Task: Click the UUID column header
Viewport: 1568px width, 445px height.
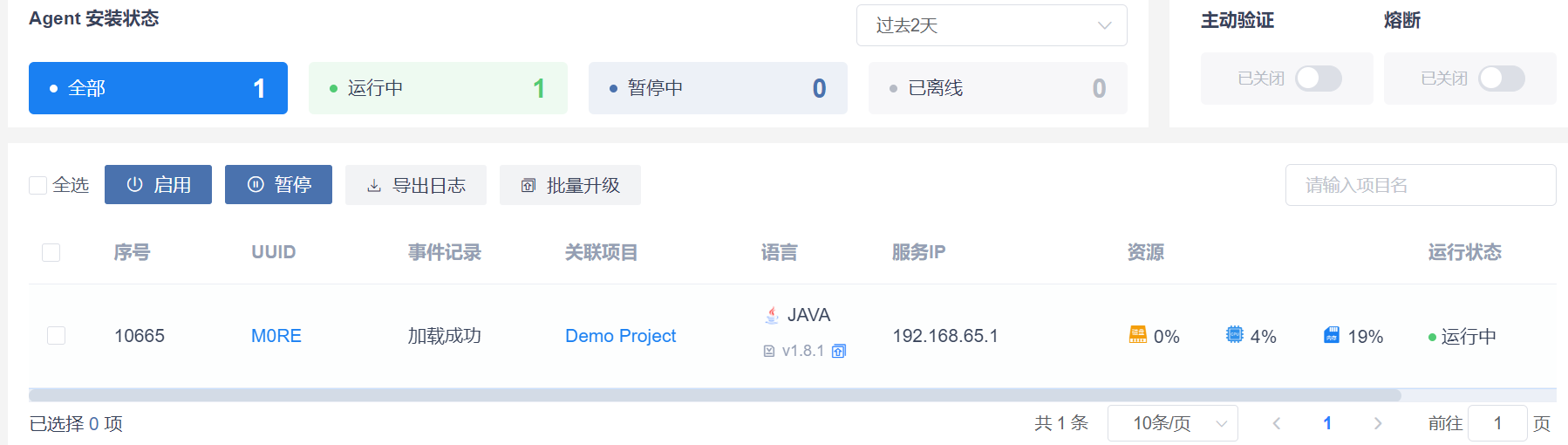Action: [x=274, y=252]
